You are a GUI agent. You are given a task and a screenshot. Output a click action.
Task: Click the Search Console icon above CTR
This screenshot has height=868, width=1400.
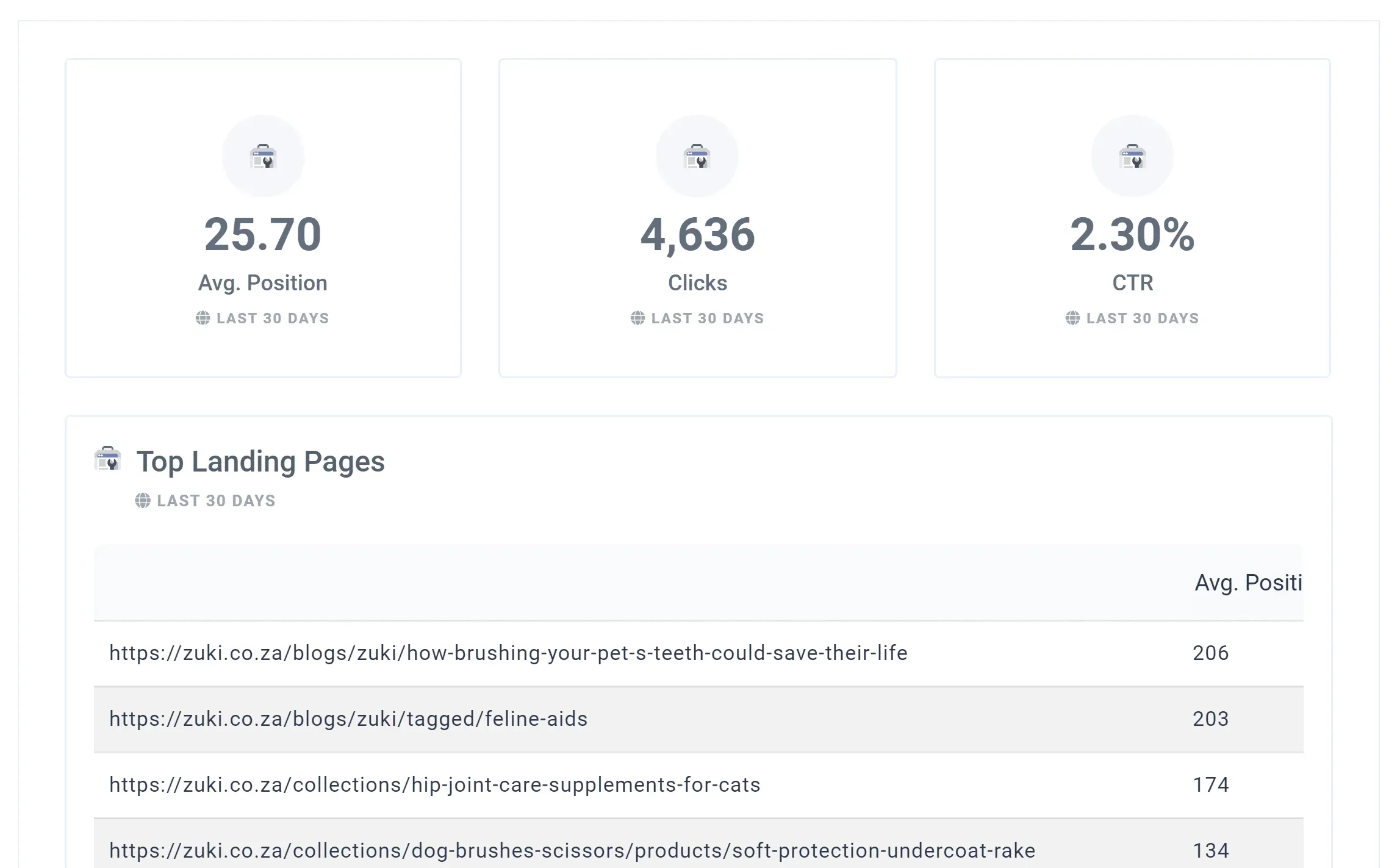click(1133, 156)
